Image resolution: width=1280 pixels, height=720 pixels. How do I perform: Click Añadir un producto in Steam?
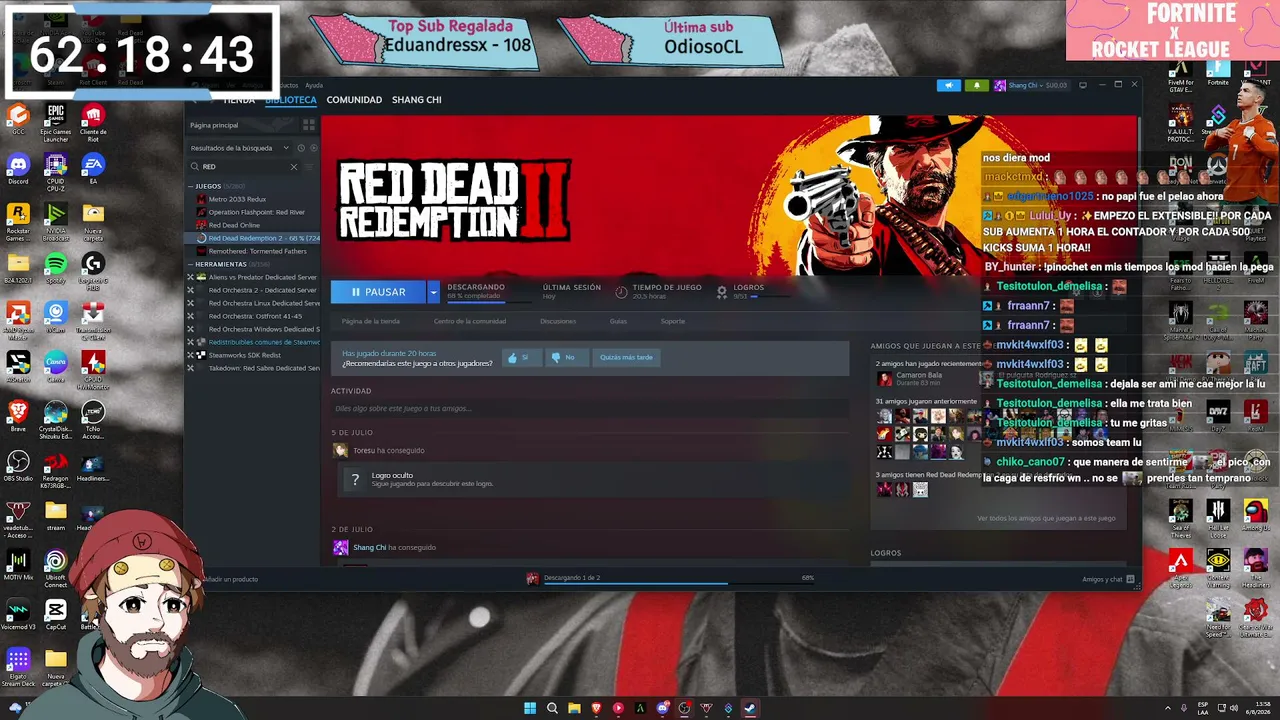[x=229, y=579]
